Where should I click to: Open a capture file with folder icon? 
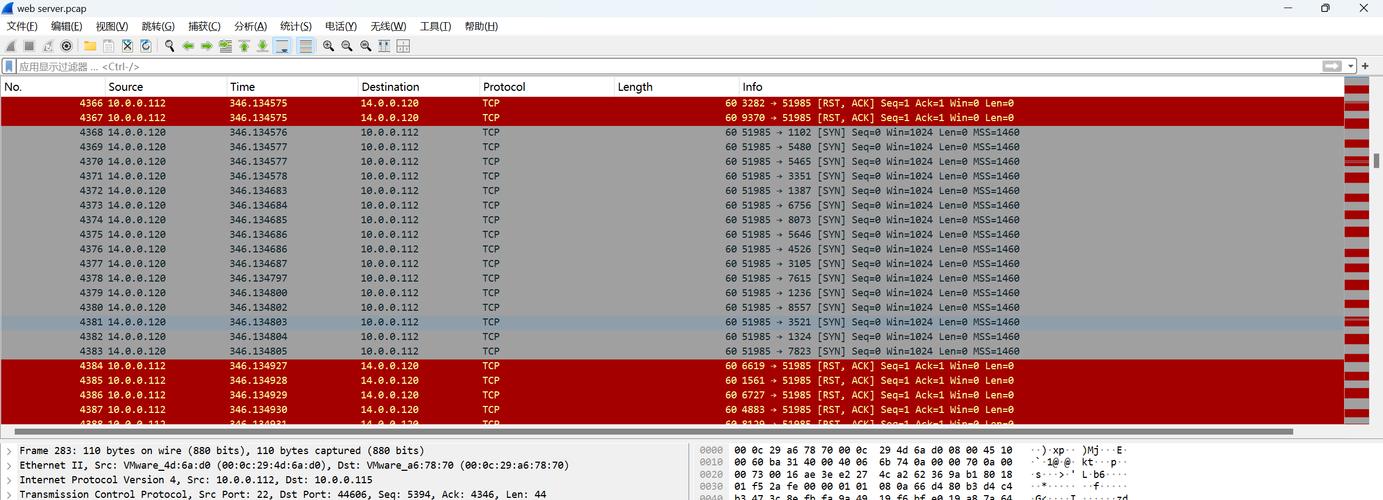pos(90,46)
